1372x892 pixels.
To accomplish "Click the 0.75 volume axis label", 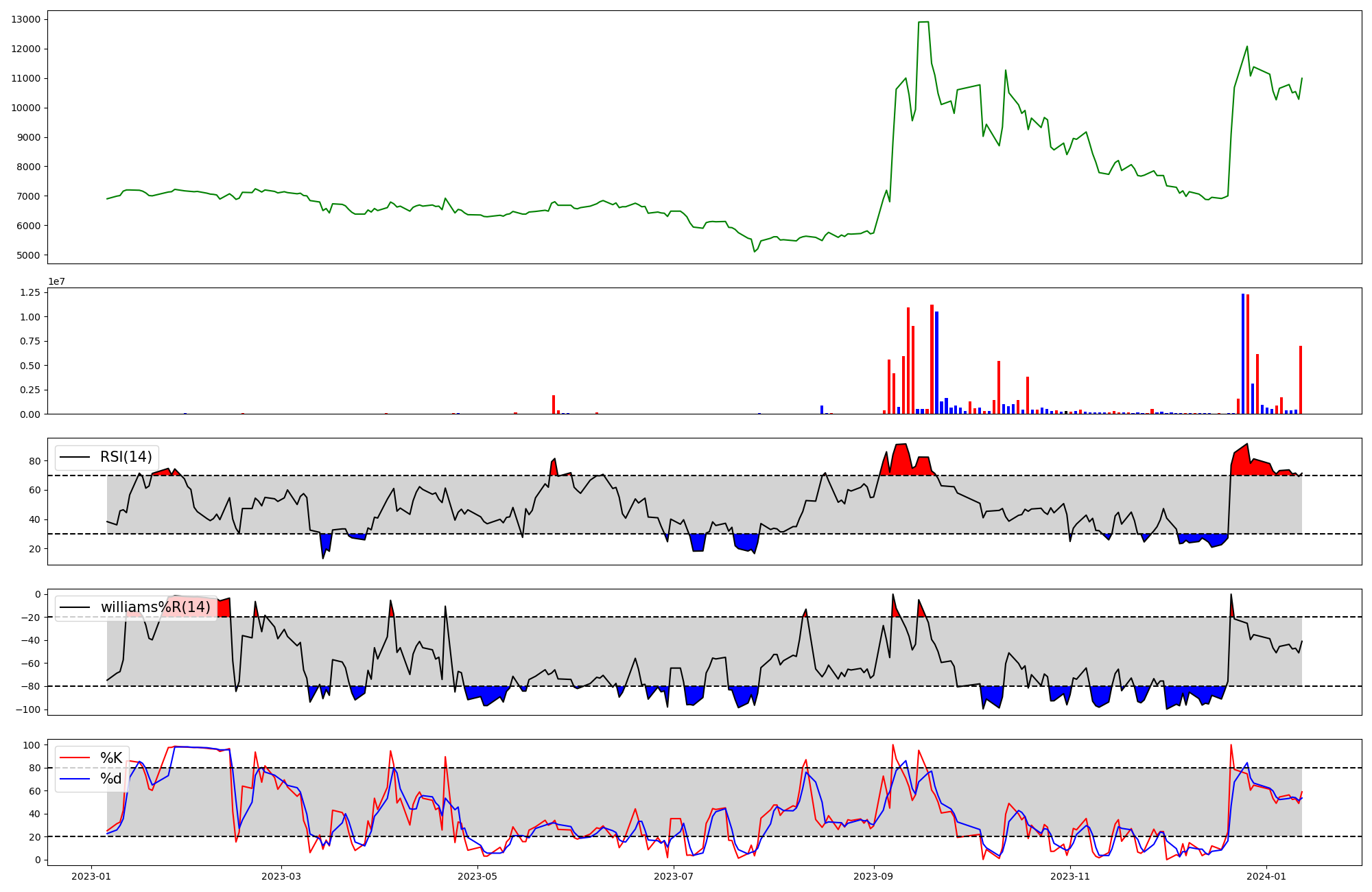I will (x=29, y=341).
